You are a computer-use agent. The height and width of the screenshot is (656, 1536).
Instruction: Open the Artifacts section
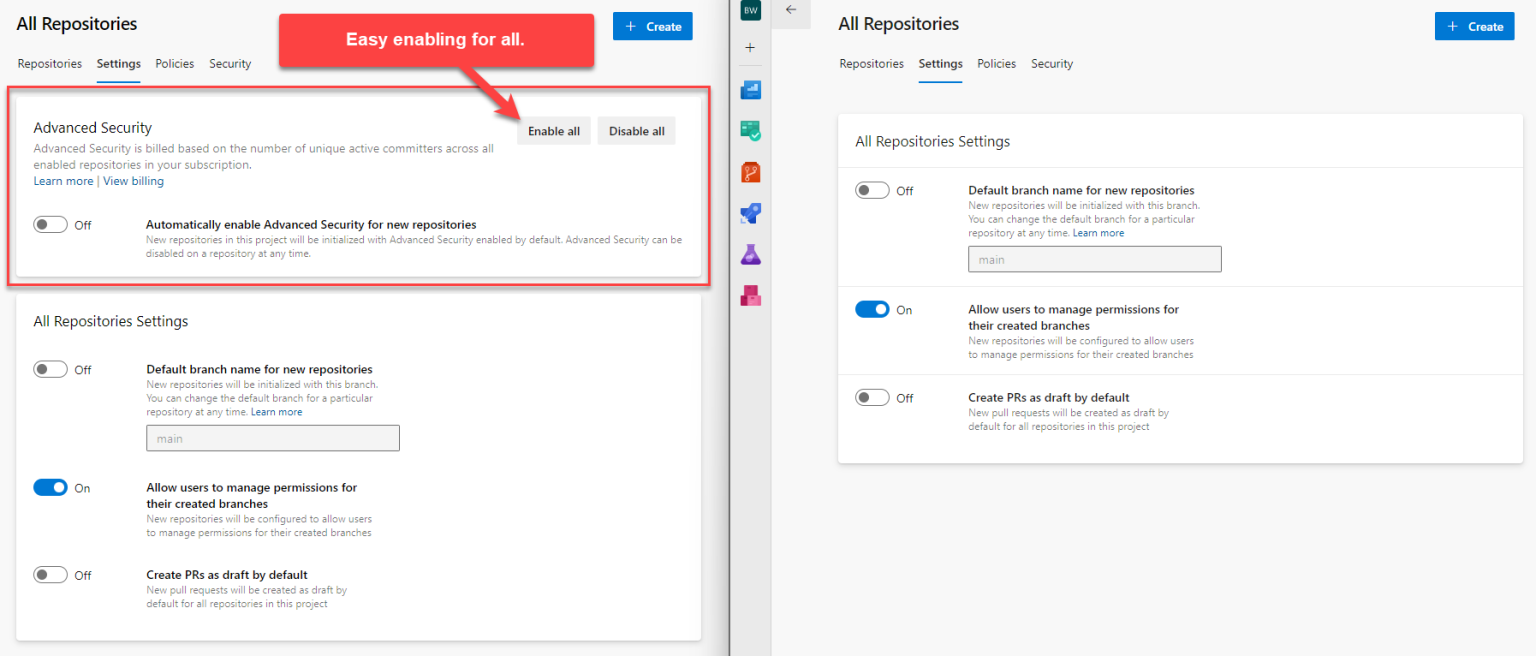pyautogui.click(x=750, y=294)
